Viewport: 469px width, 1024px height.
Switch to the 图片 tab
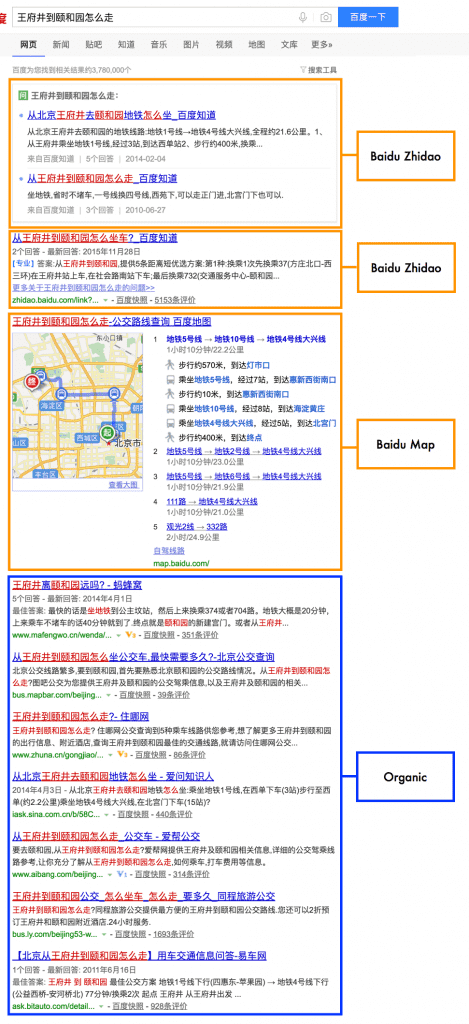coord(191,45)
